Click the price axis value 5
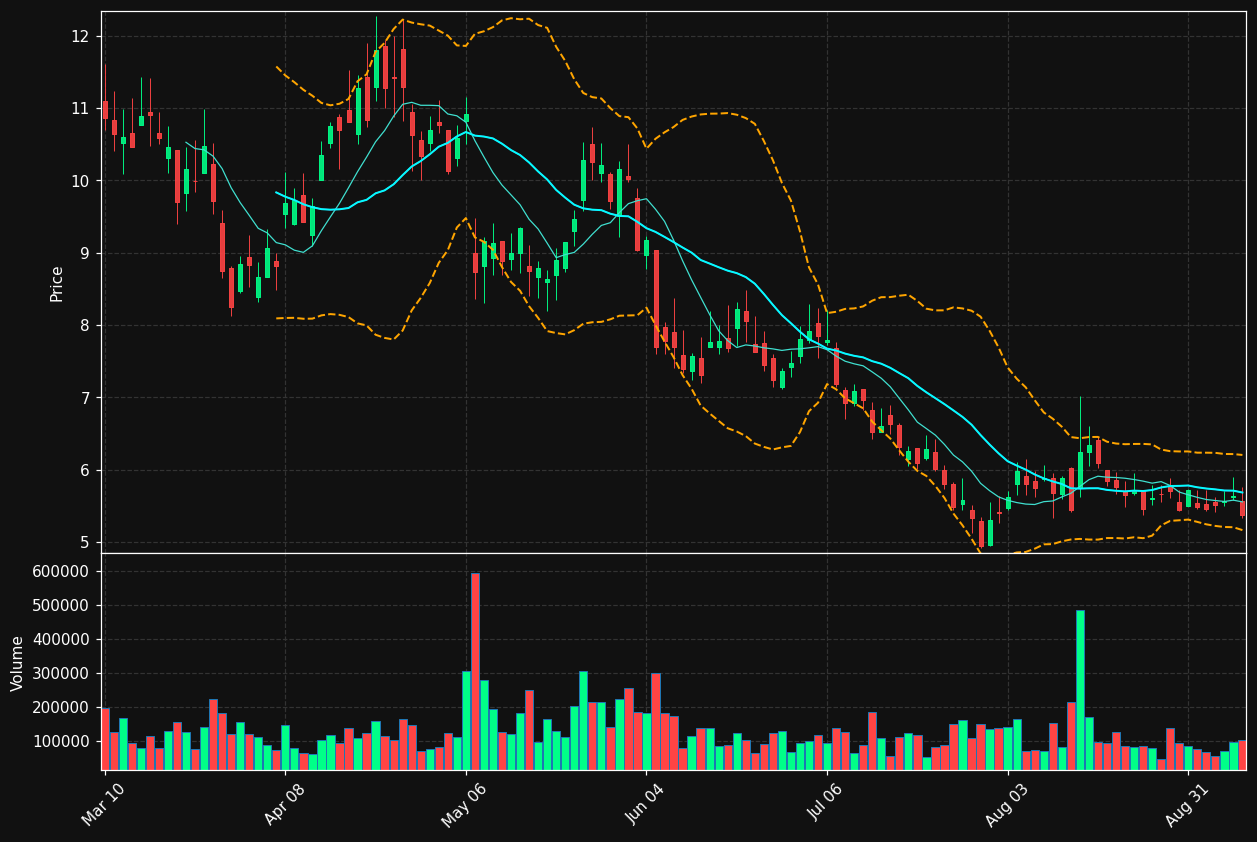Viewport: 1257px width, 842px height. coord(85,543)
